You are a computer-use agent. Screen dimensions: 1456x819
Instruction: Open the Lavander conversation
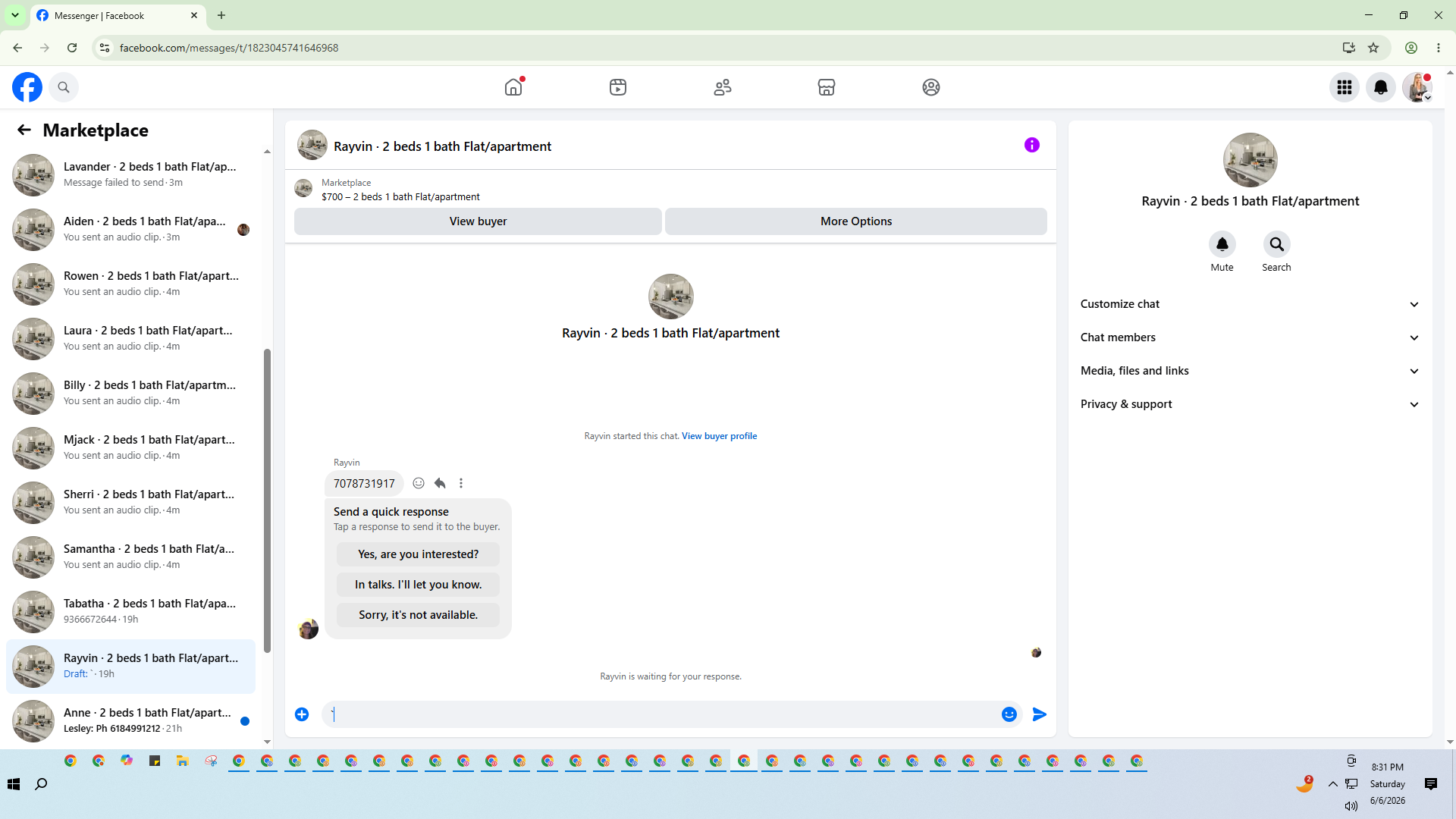[x=131, y=174]
